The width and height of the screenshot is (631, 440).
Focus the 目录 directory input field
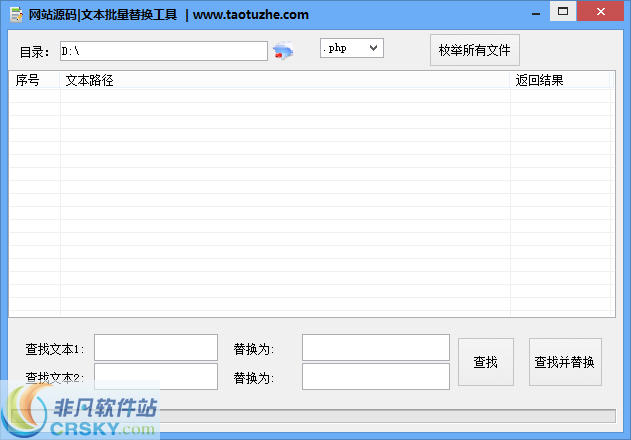pos(164,51)
